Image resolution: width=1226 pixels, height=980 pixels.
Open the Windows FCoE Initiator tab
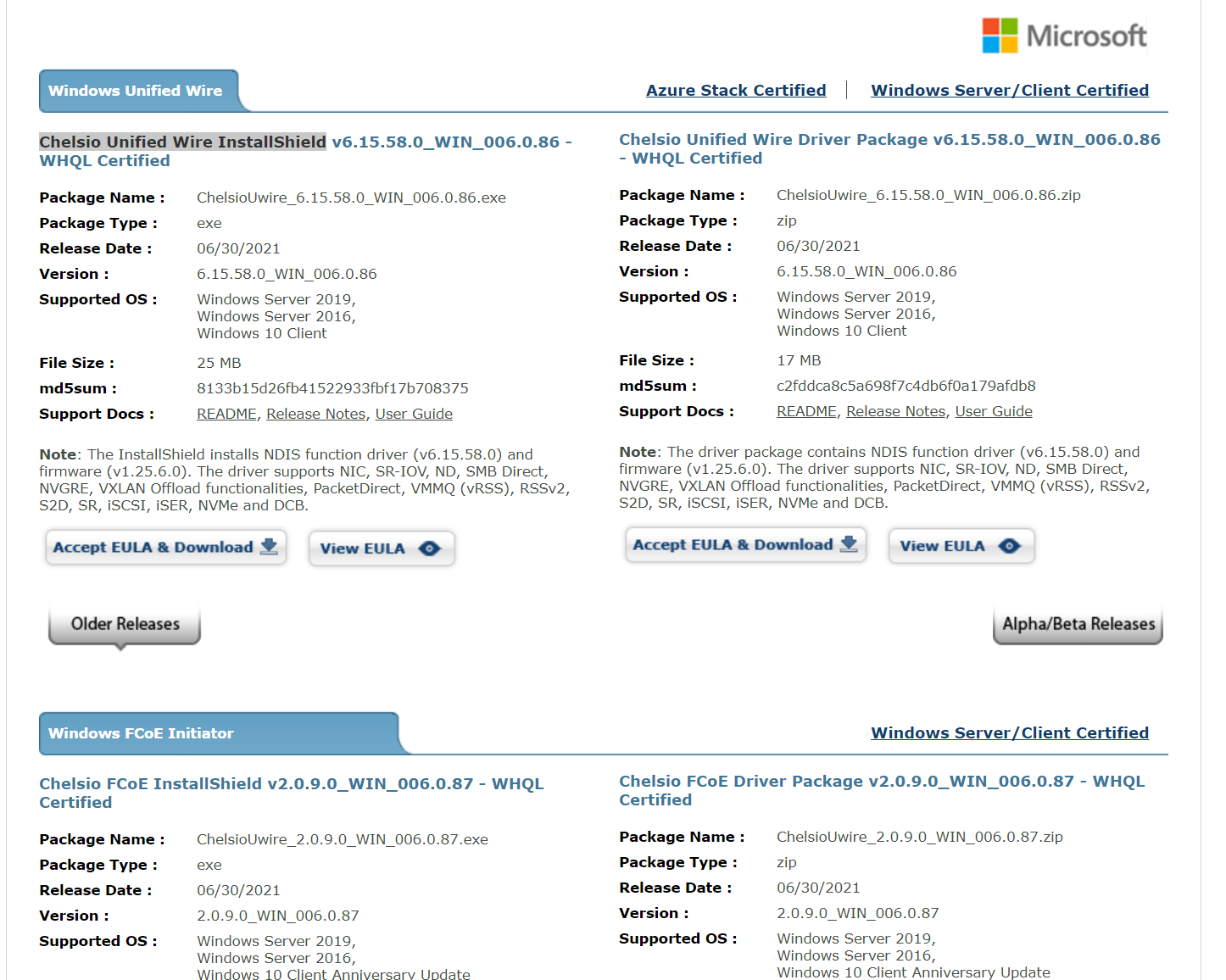[x=219, y=733]
